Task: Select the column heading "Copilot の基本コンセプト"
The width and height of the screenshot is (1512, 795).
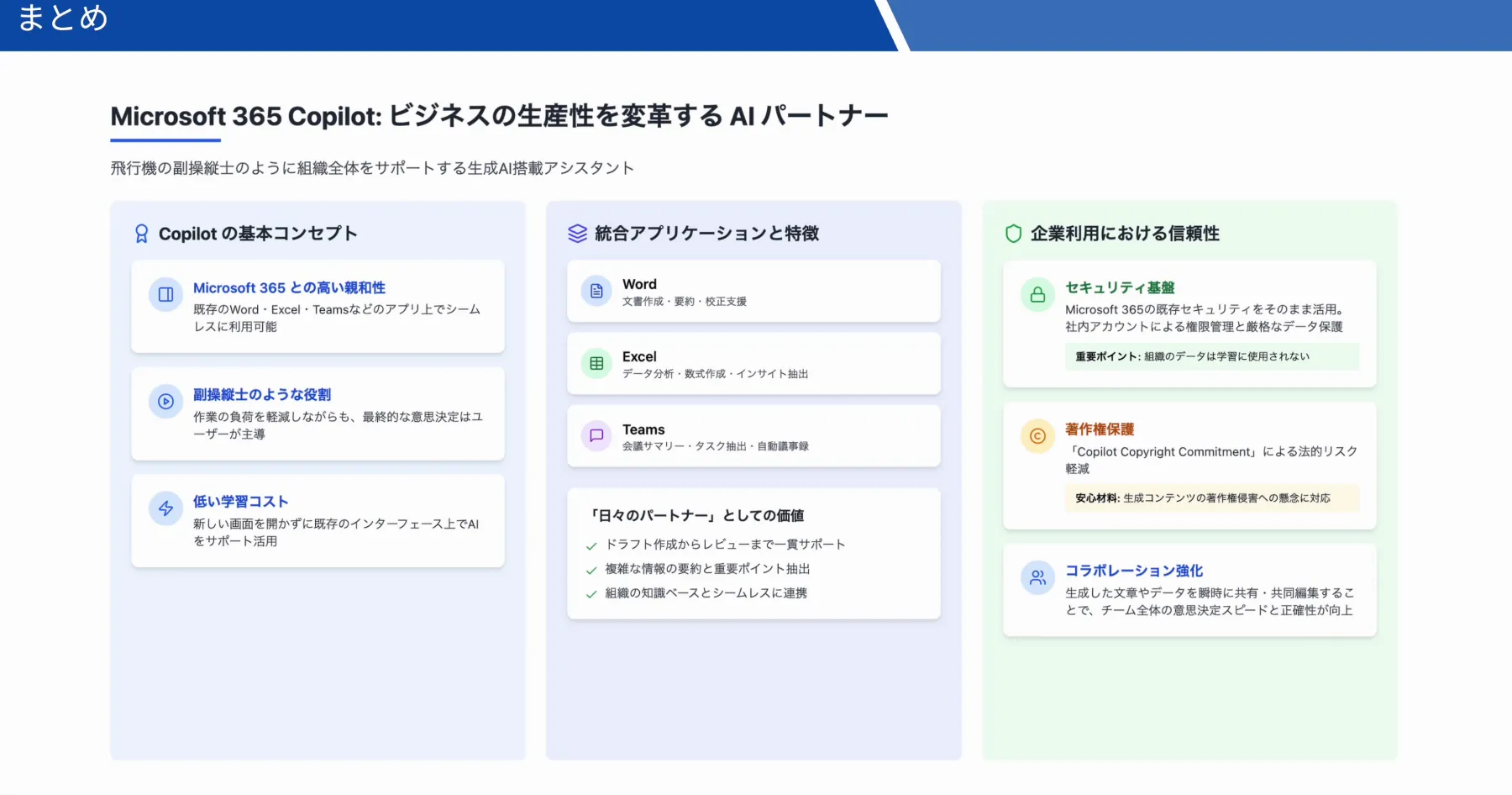Action: click(x=258, y=234)
